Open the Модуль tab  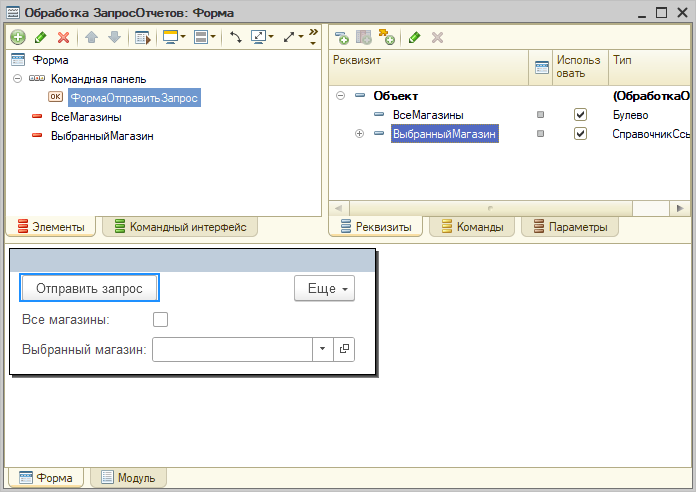coord(128,478)
